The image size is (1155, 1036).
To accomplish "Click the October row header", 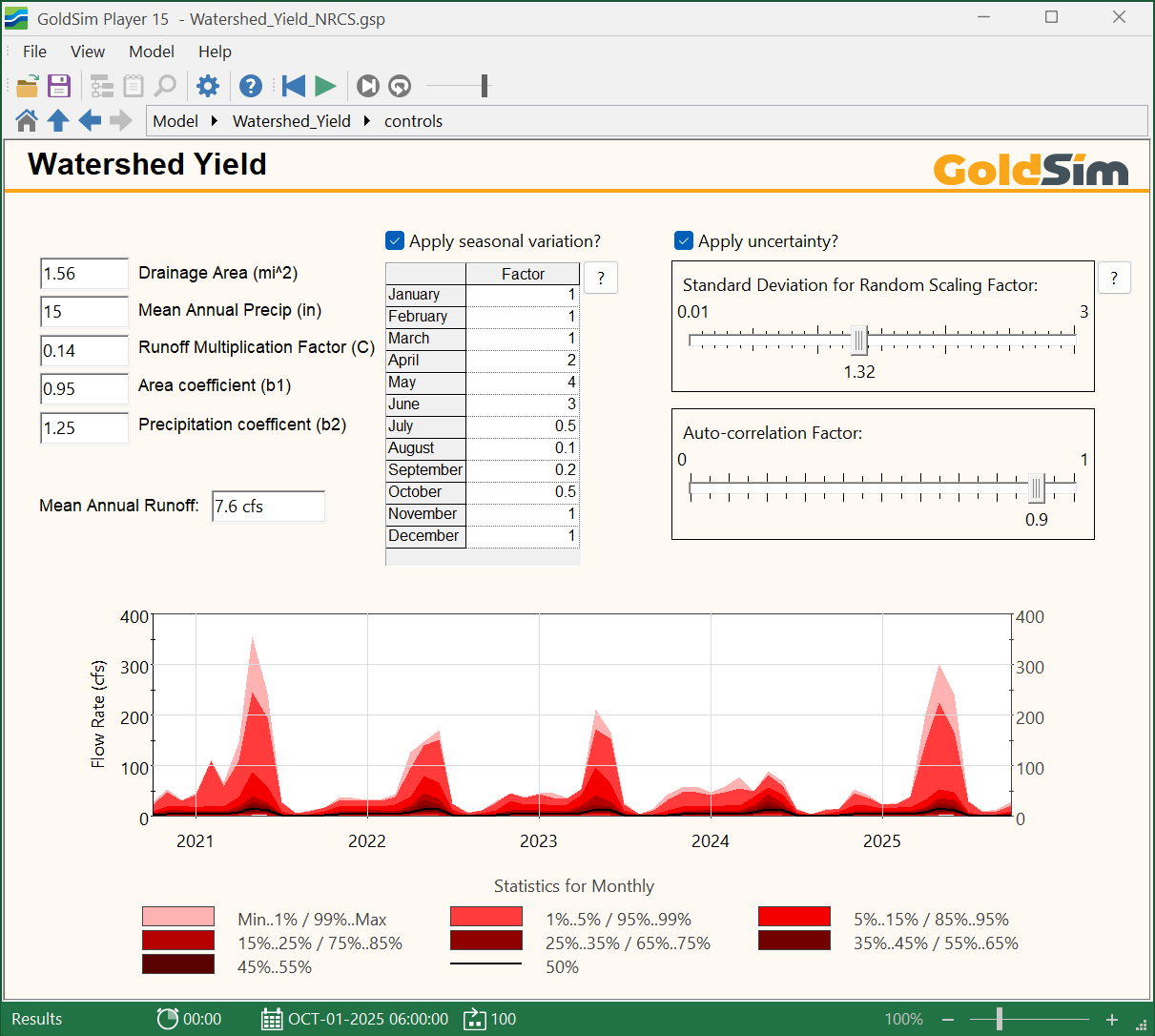I will (x=426, y=492).
